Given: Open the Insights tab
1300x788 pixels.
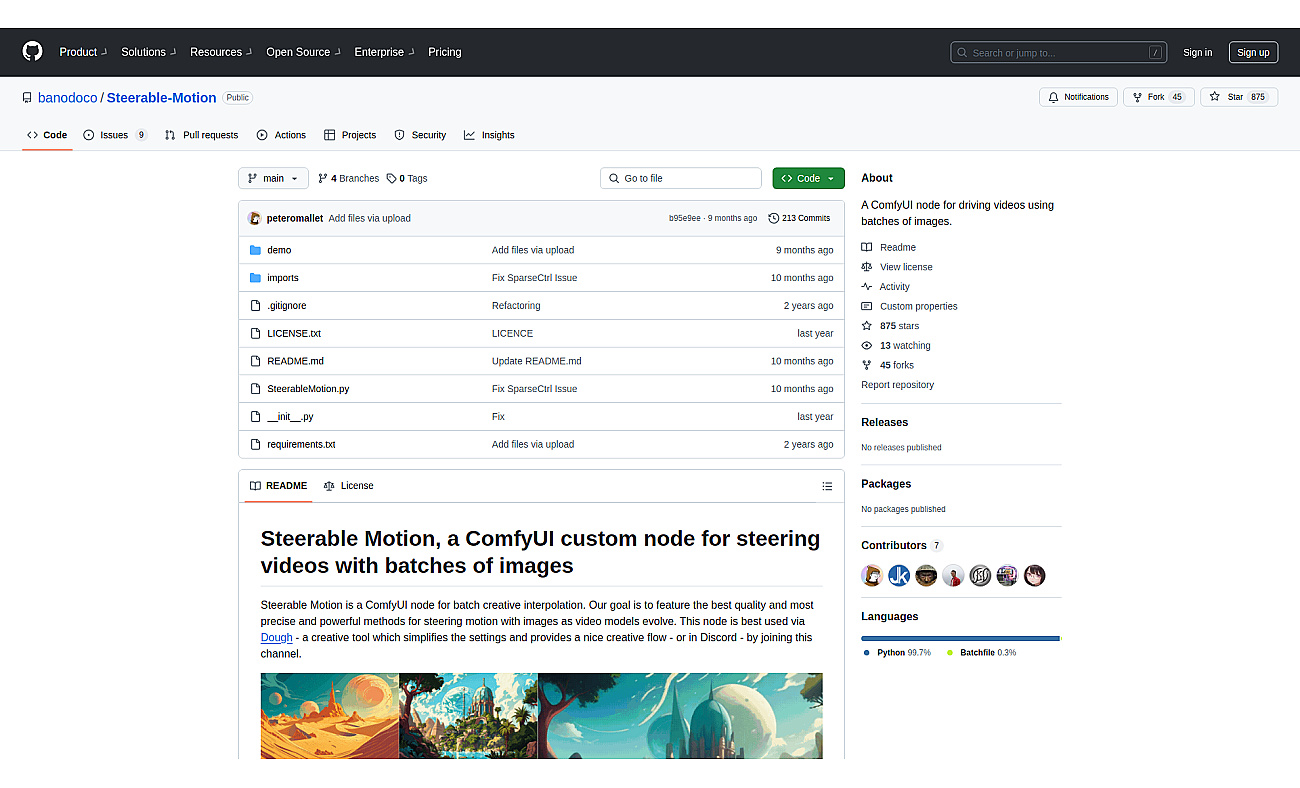Looking at the screenshot, I should (489, 135).
